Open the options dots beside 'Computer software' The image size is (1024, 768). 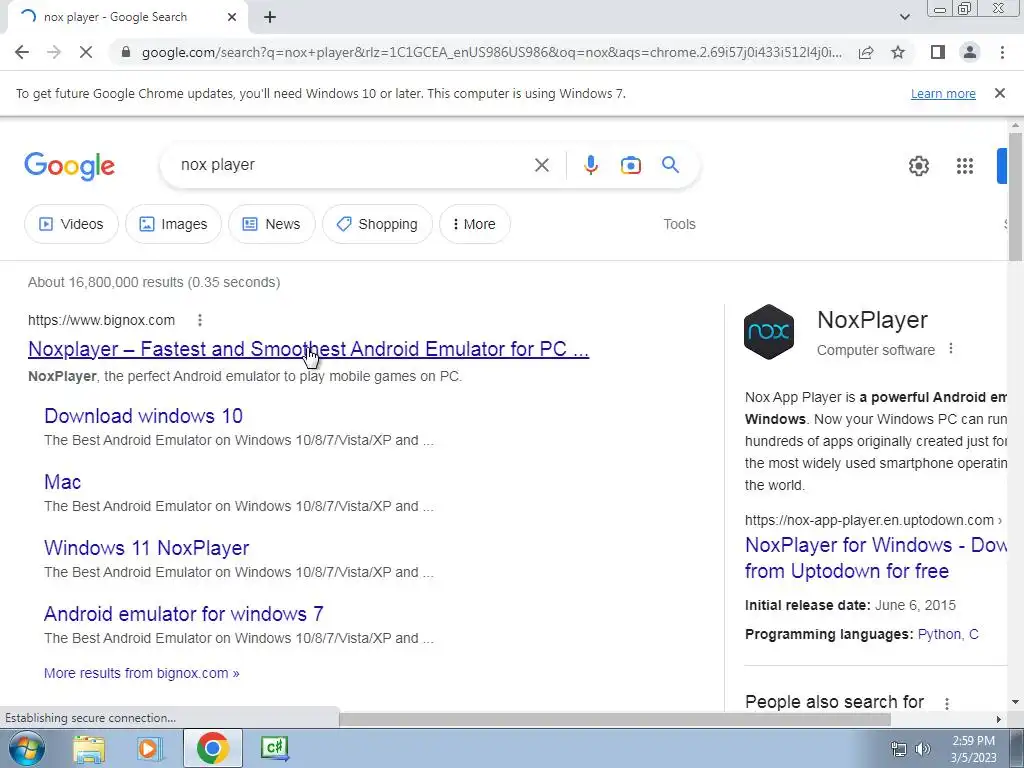[951, 349]
